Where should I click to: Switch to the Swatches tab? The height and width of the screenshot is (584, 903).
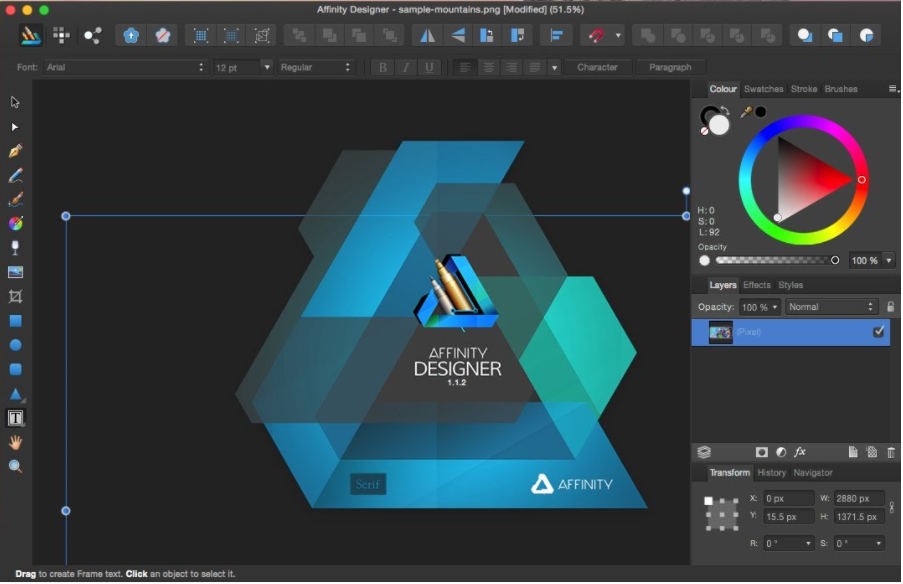click(x=764, y=89)
